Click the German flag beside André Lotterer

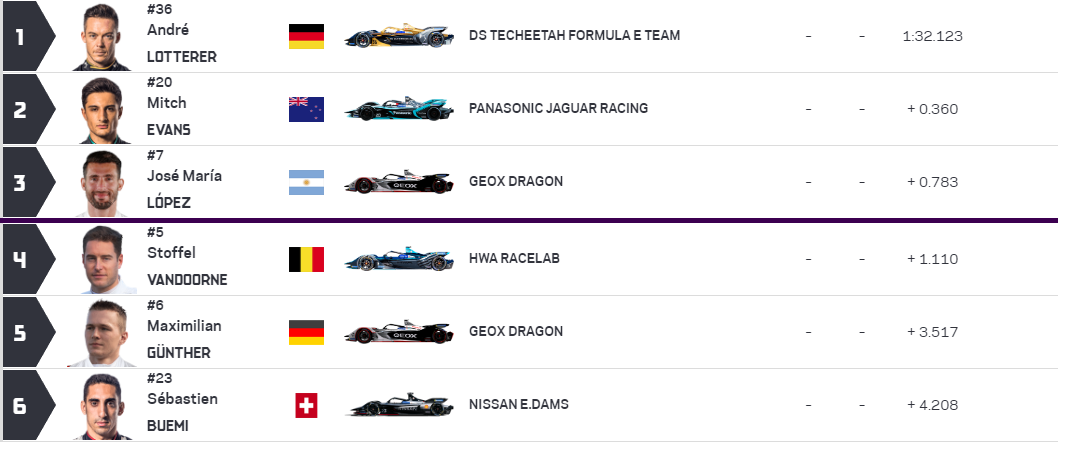pos(306,36)
